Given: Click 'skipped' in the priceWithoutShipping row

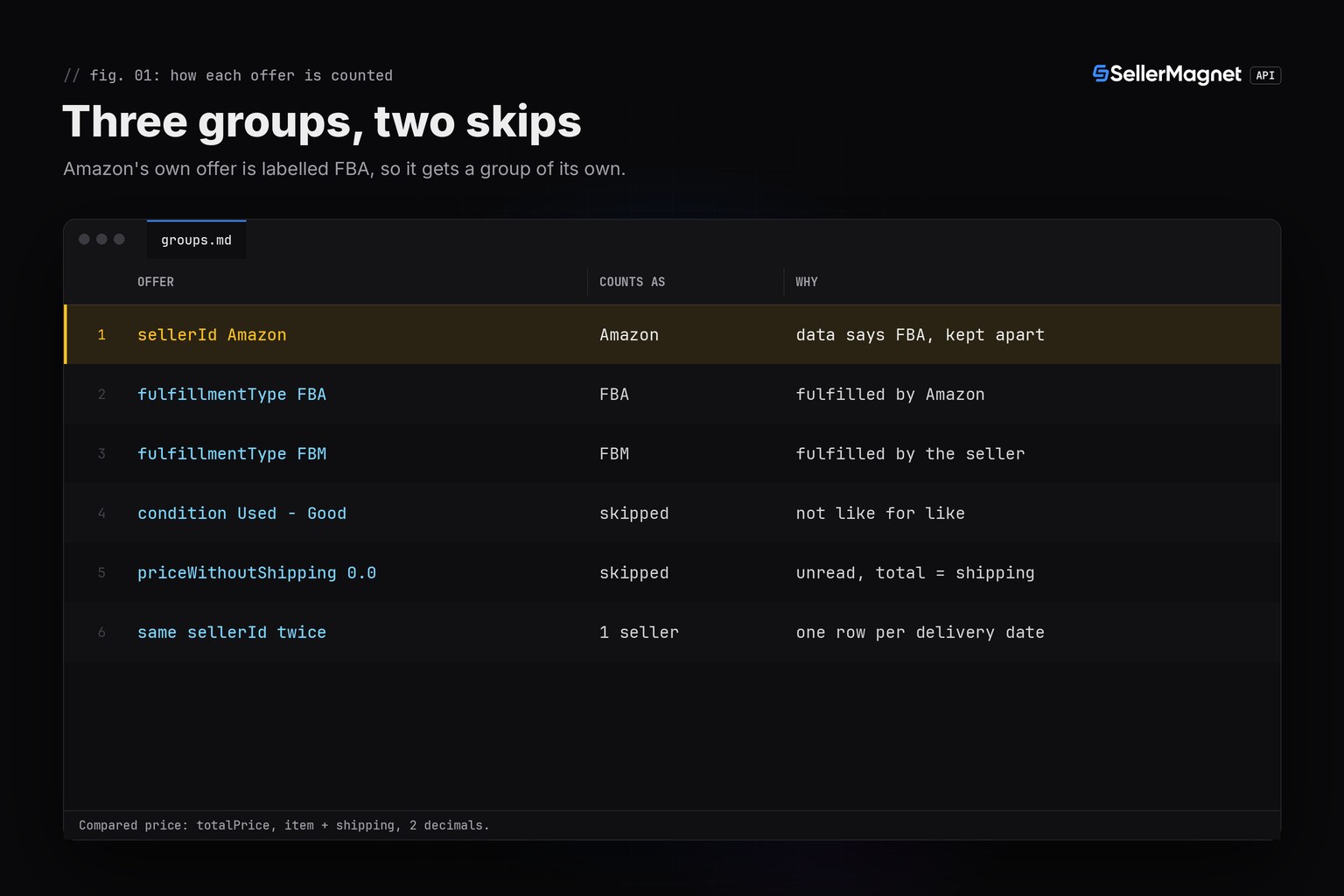Looking at the screenshot, I should (634, 573).
